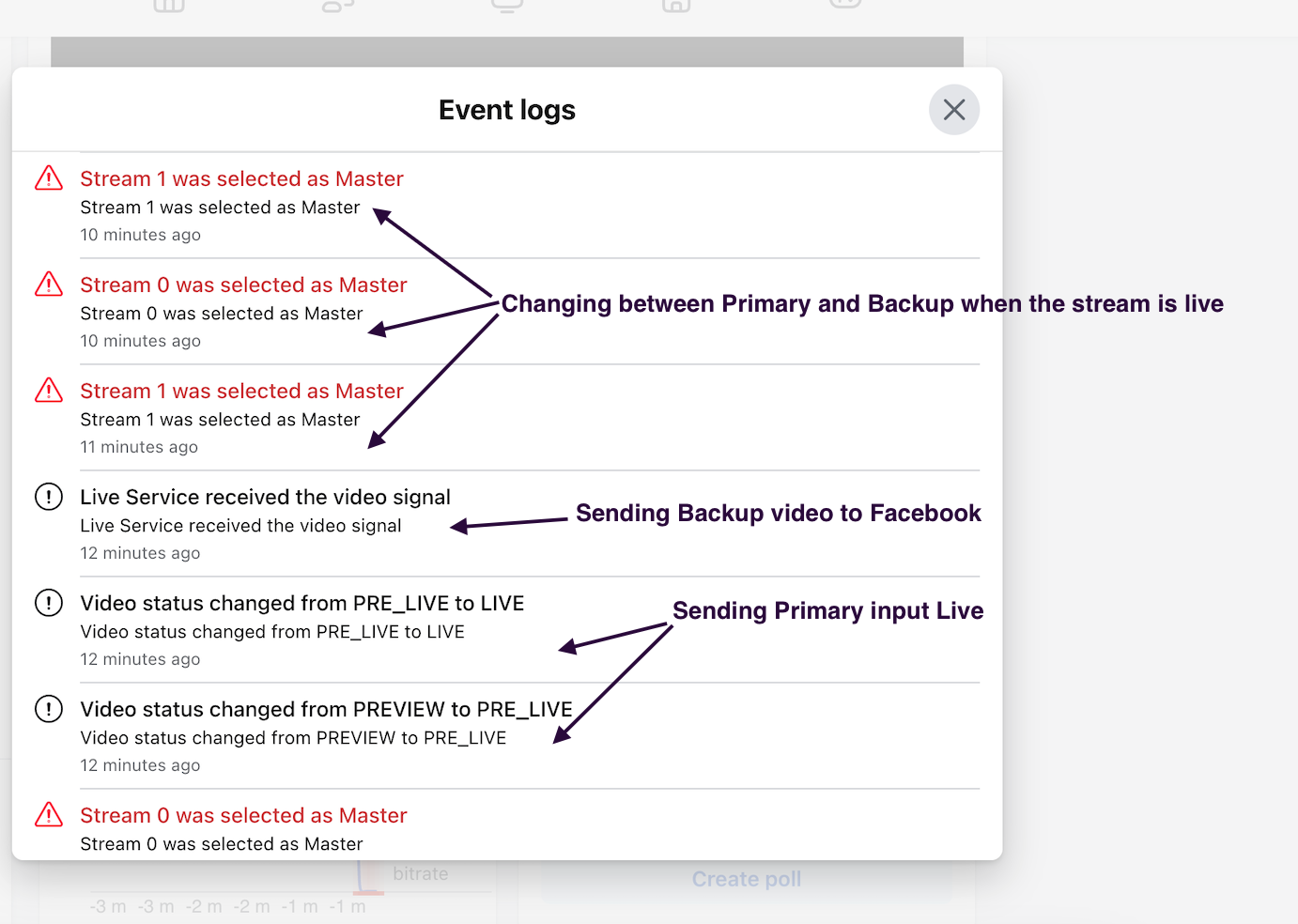Click info icon beside Live Service received signal
The height and width of the screenshot is (924, 1298).
tap(49, 497)
